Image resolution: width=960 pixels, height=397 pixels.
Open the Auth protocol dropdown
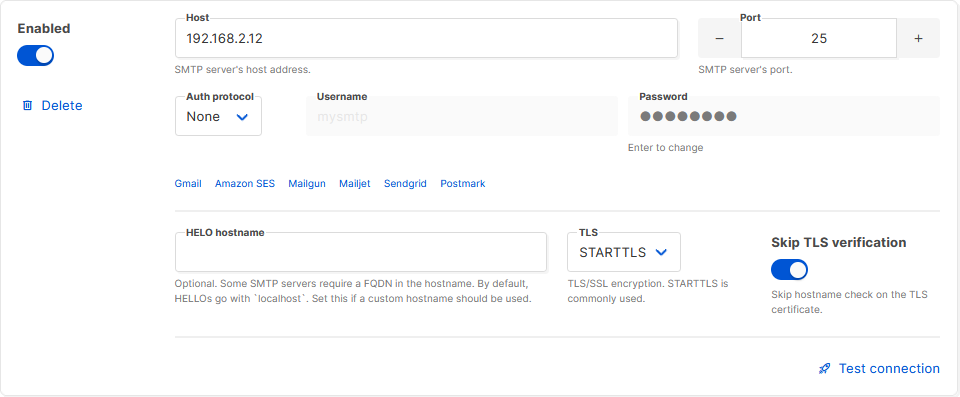tap(218, 116)
